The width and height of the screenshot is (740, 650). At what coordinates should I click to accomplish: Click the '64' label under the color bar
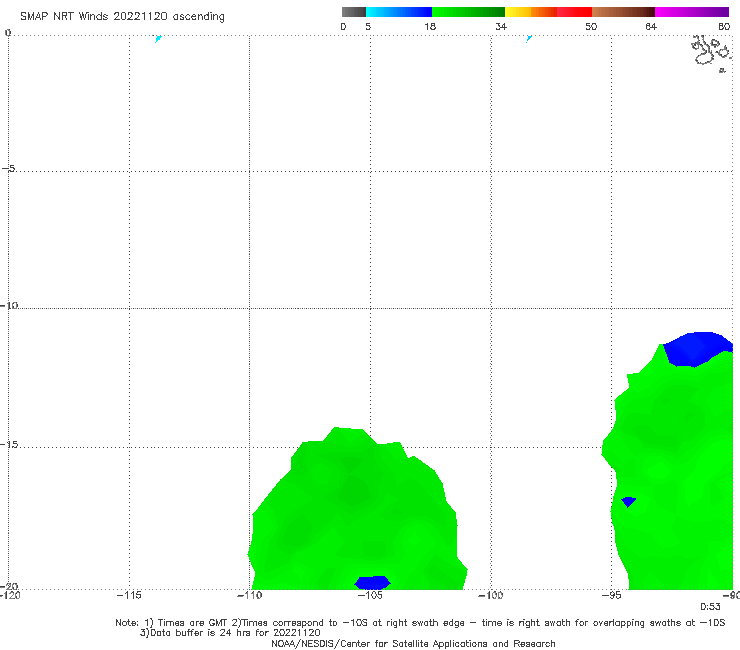pos(651,26)
